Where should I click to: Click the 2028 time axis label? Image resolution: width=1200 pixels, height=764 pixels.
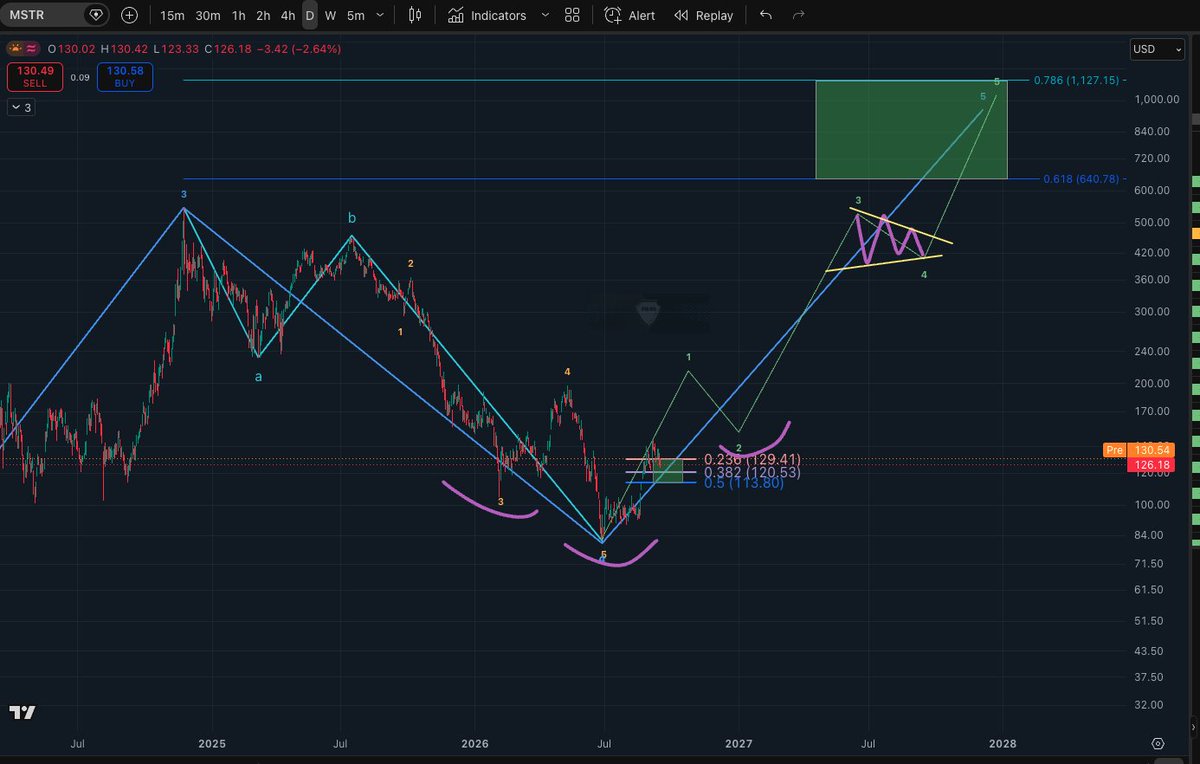pyautogui.click(x=1003, y=743)
